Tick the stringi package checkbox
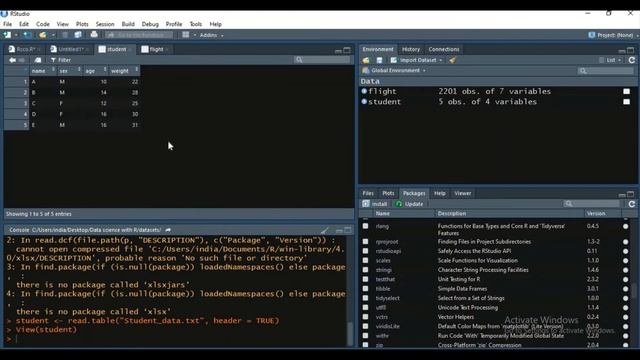Screen dimensions: 640x360 [x=365, y=270]
